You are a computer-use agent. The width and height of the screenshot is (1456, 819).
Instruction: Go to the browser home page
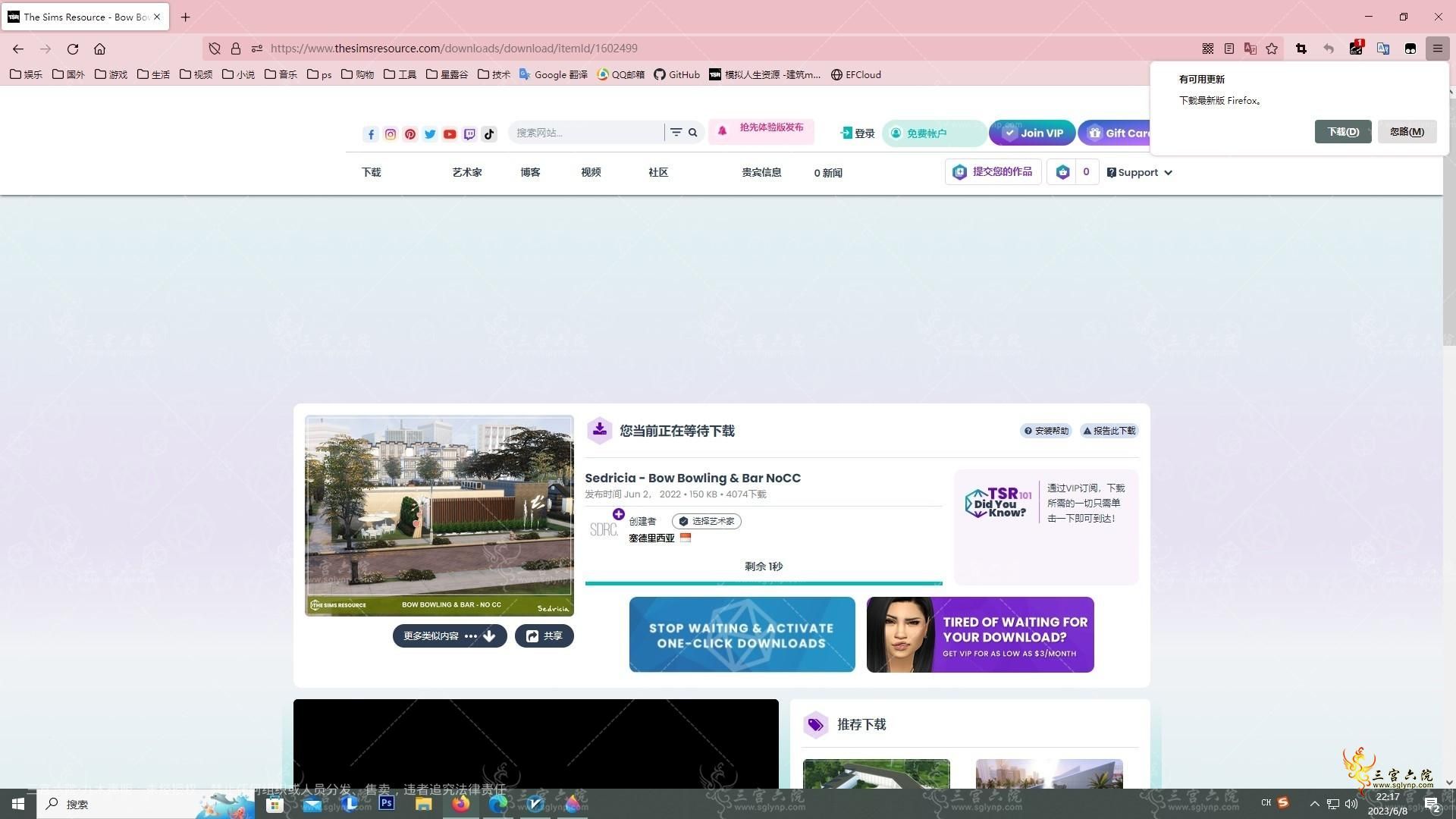[x=99, y=49]
